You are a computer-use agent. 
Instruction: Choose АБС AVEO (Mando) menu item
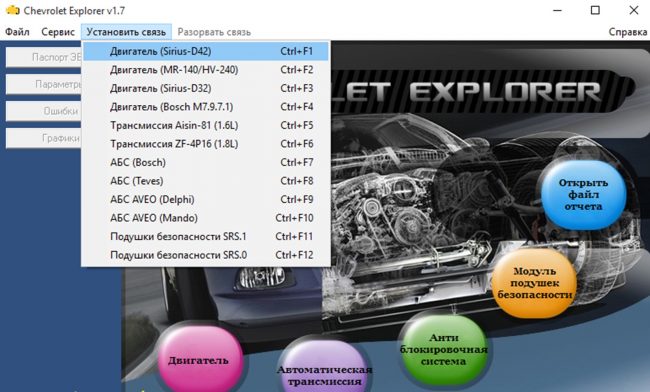(x=206, y=218)
